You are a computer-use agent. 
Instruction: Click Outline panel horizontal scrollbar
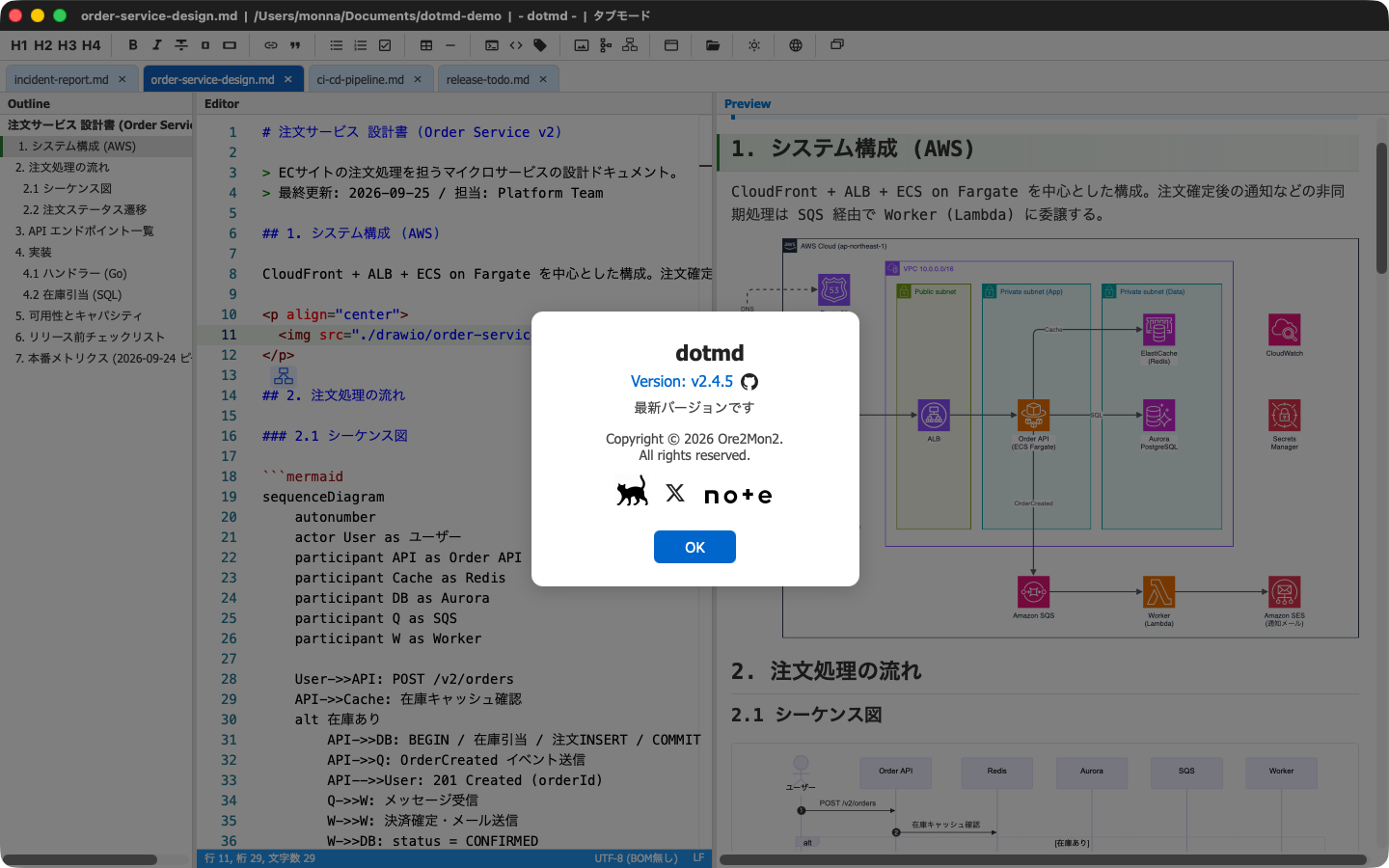coord(80,859)
